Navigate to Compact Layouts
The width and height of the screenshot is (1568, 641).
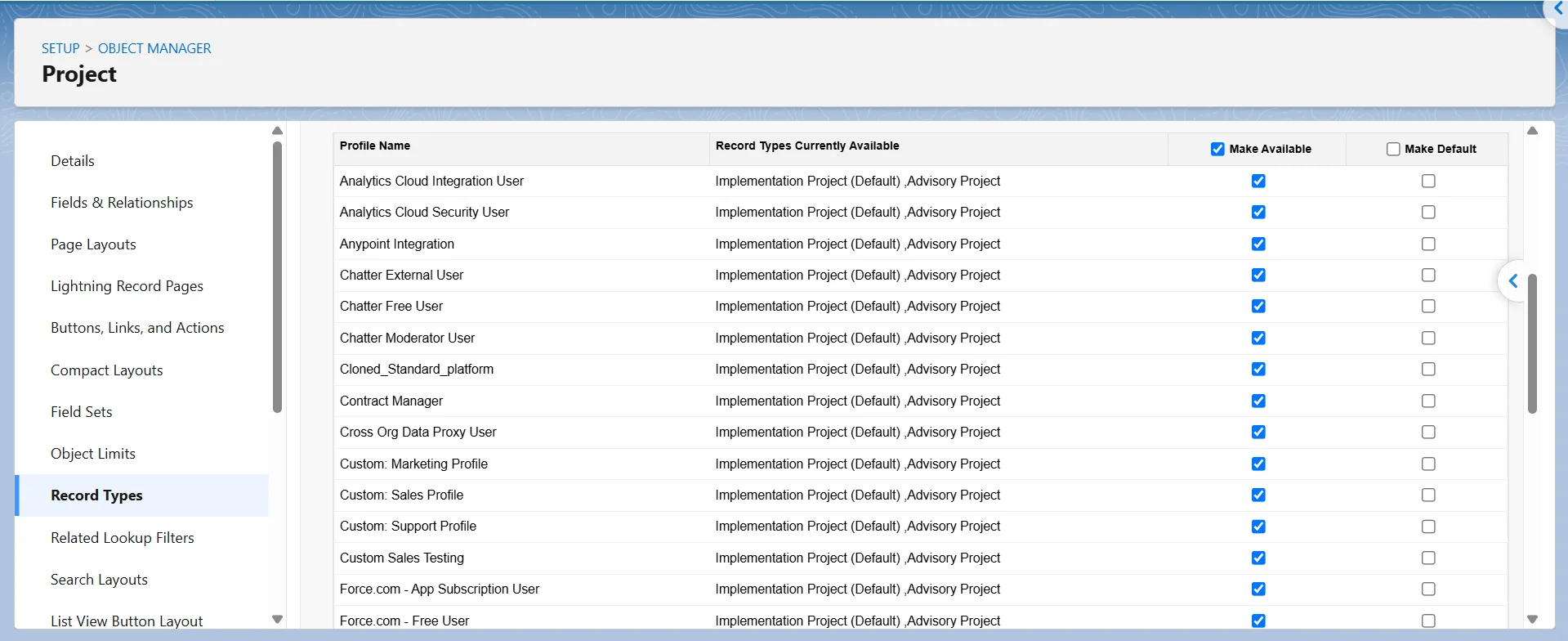click(106, 370)
